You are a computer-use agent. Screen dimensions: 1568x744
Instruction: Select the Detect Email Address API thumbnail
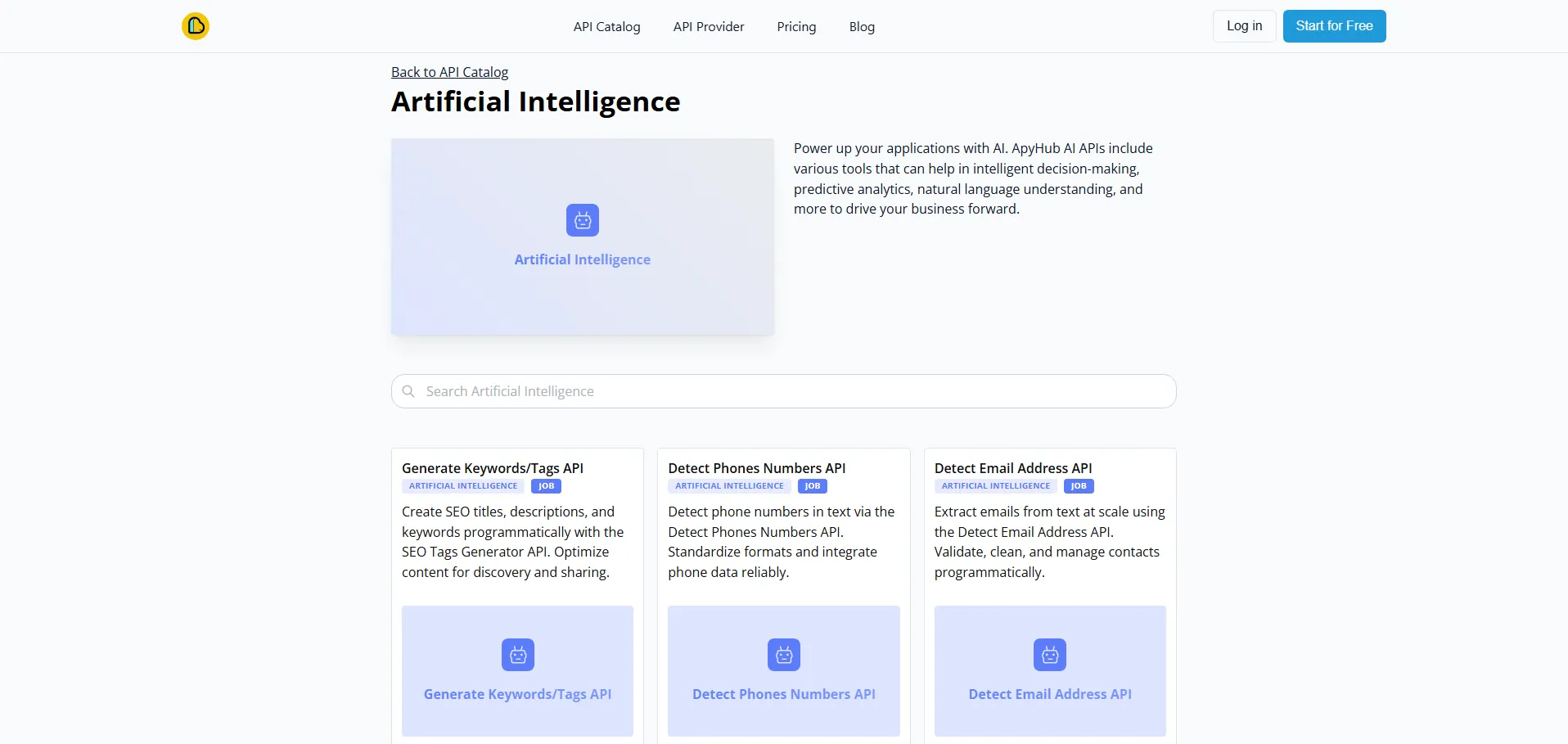(1050, 671)
